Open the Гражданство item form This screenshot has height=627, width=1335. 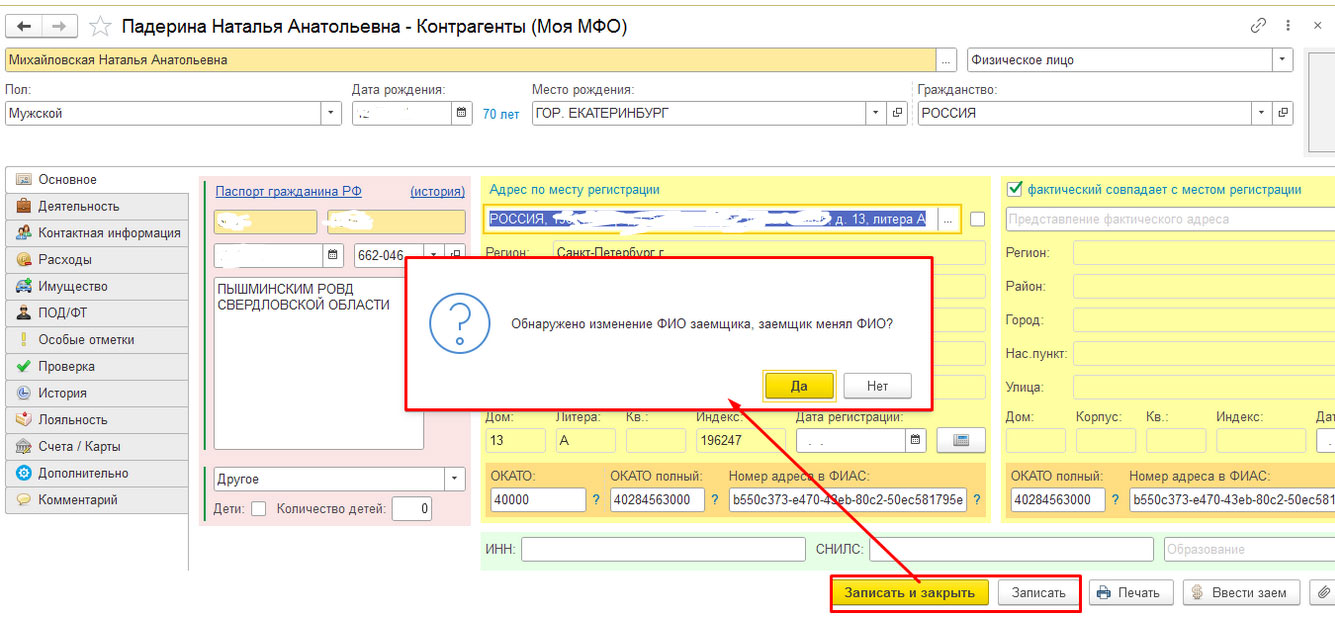click(1283, 113)
